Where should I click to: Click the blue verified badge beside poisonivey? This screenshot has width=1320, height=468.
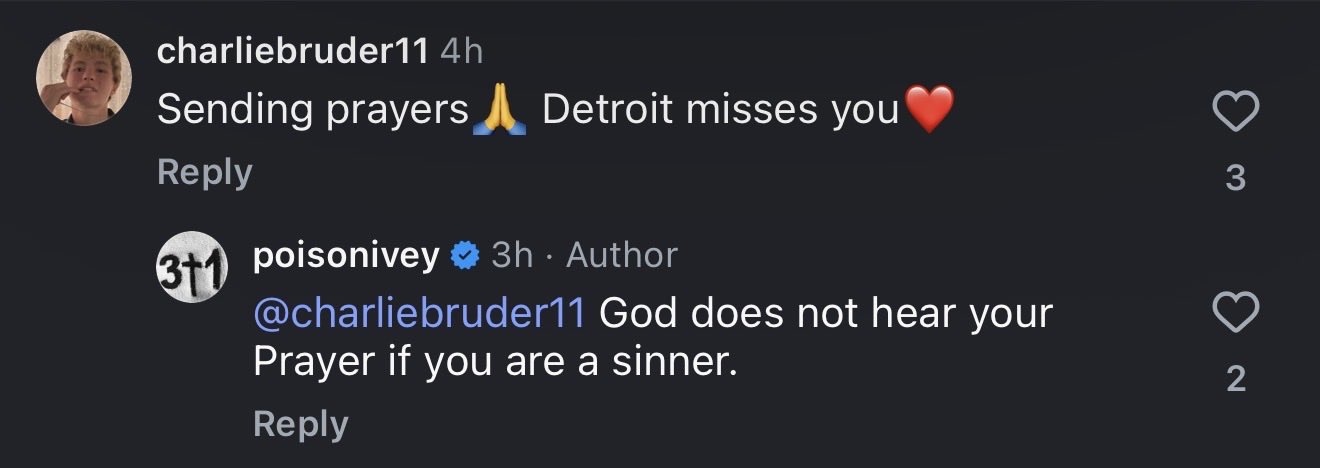pos(464,256)
